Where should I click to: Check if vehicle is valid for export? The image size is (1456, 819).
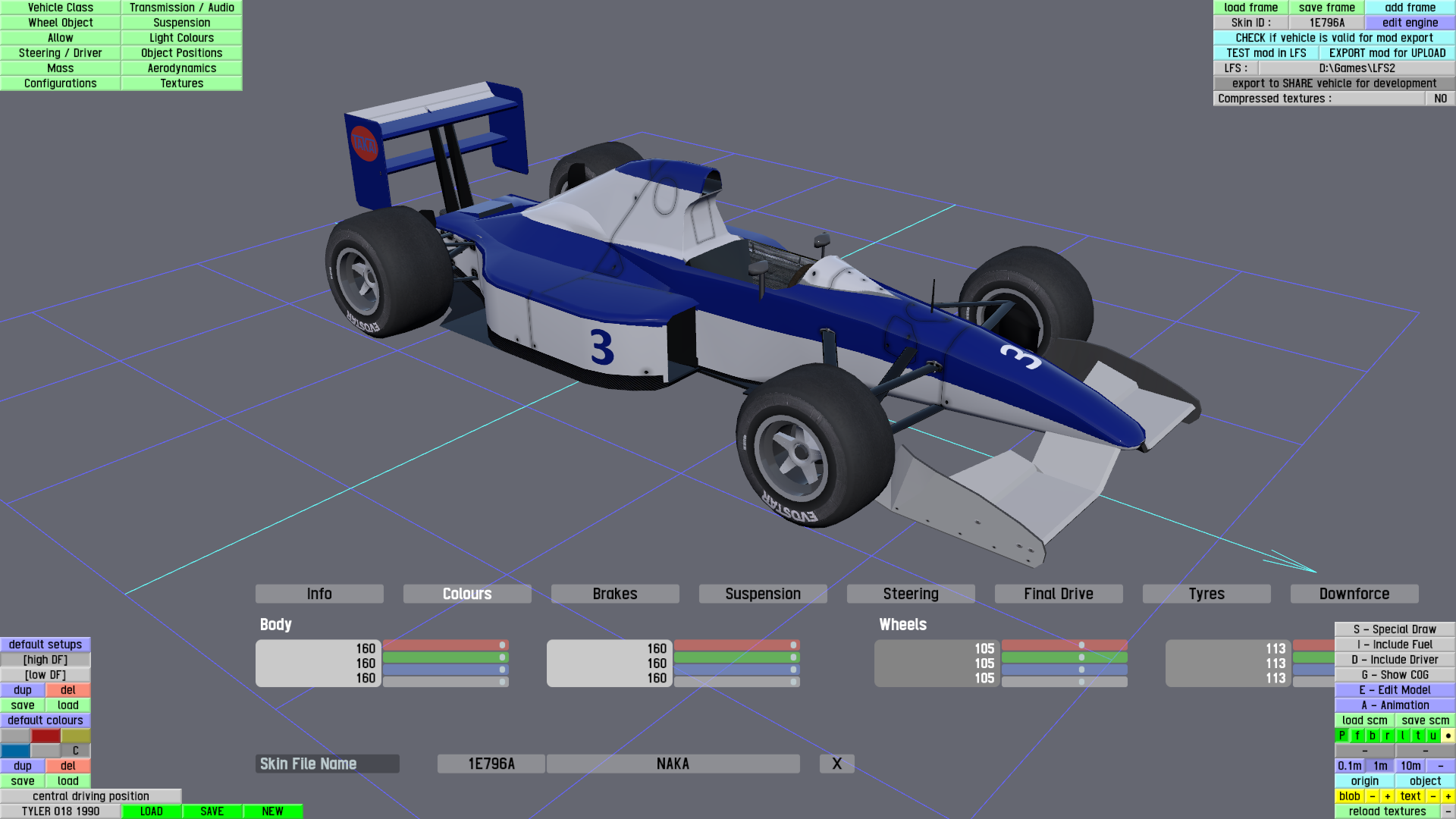coord(1335,38)
